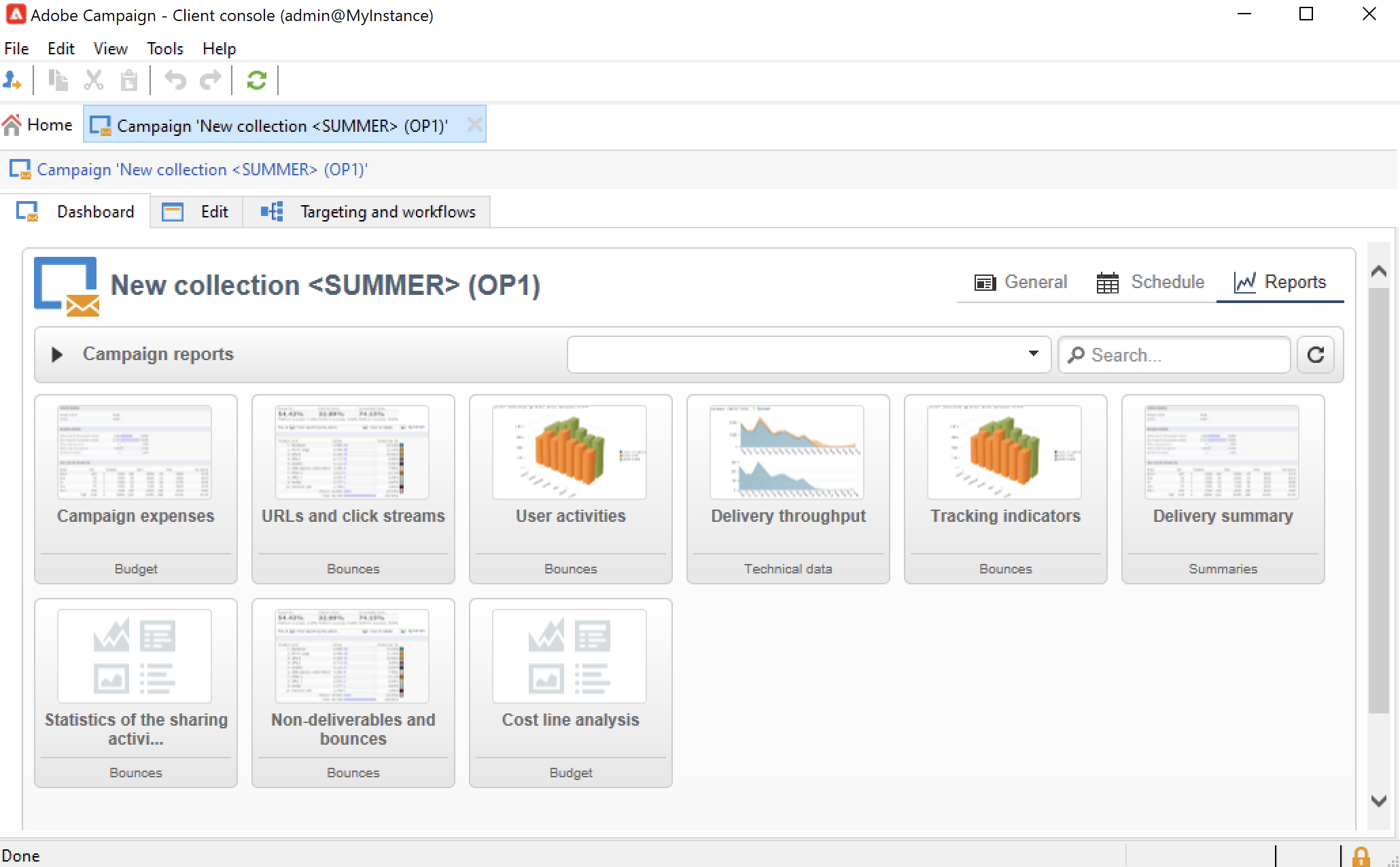Go to the Home tab
This screenshot has height=867, width=1400.
click(38, 125)
